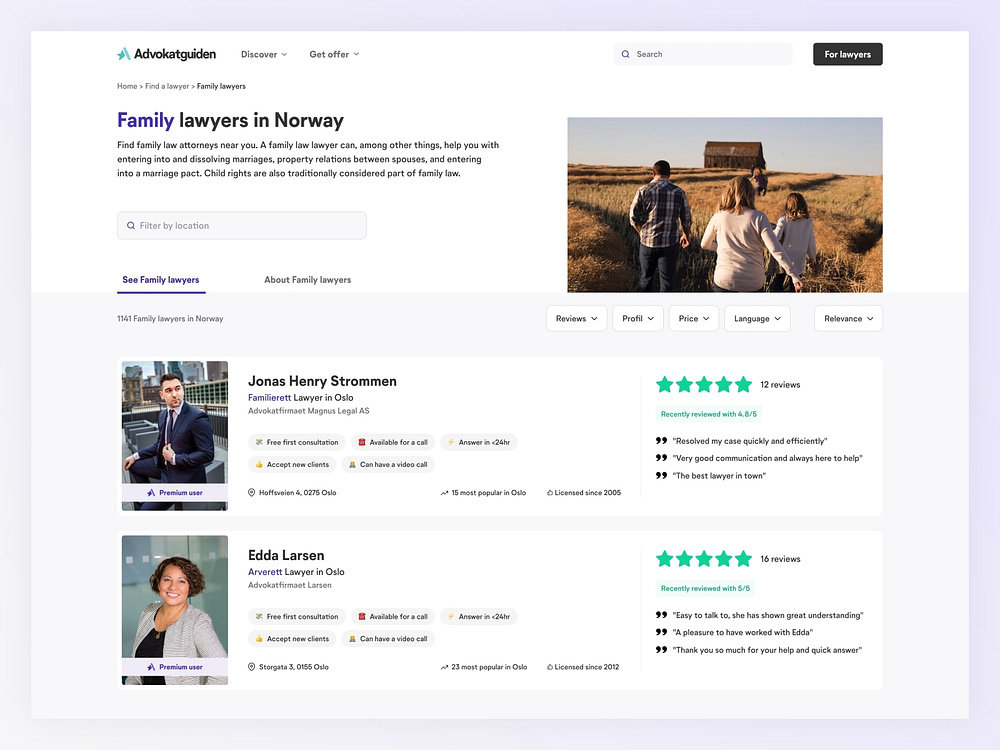Image resolution: width=1000 pixels, height=750 pixels.
Task: Click the 'Licensed since 2005' badge icon
Action: coord(551,492)
